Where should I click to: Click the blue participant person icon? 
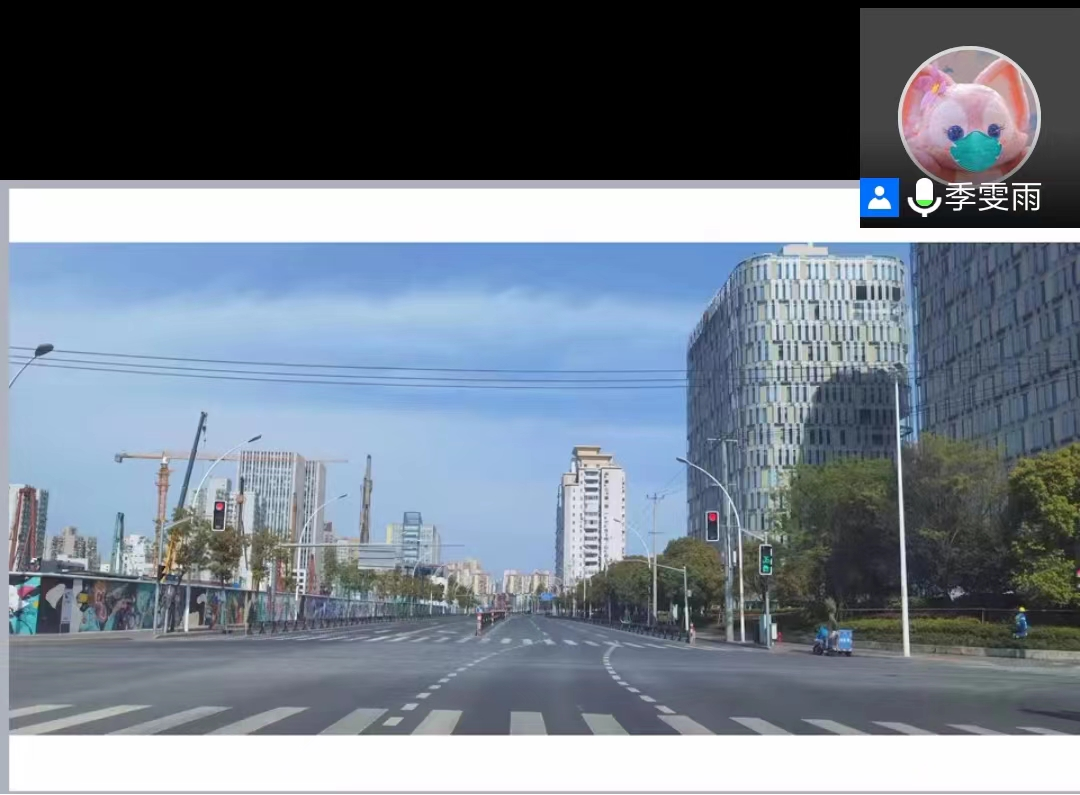click(879, 198)
